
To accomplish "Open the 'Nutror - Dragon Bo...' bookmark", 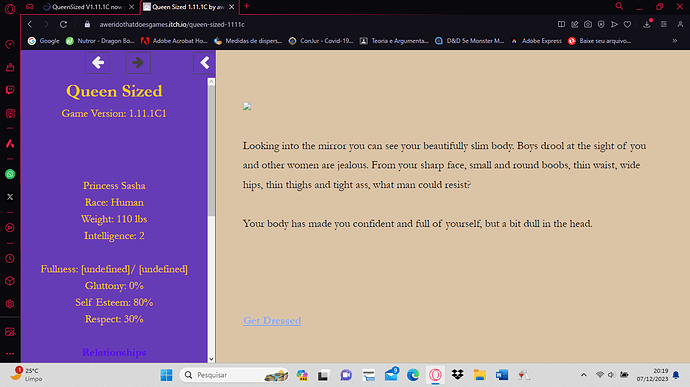I will (100, 41).
